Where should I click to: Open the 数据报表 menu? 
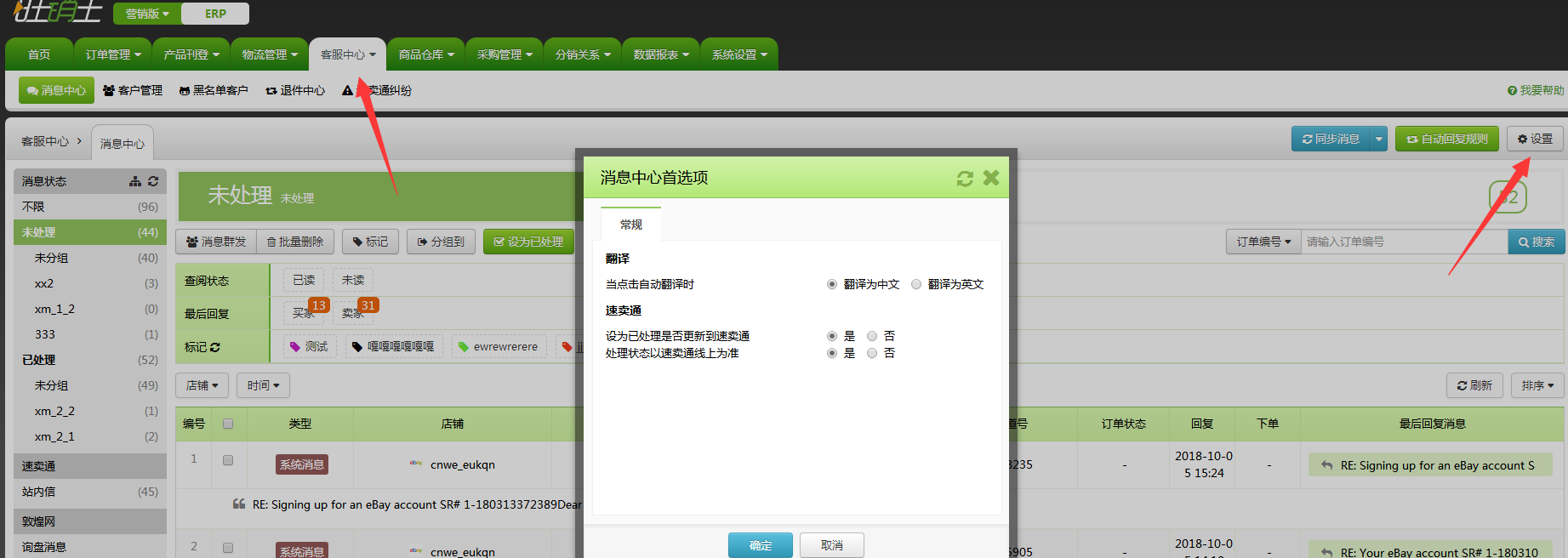click(x=661, y=54)
